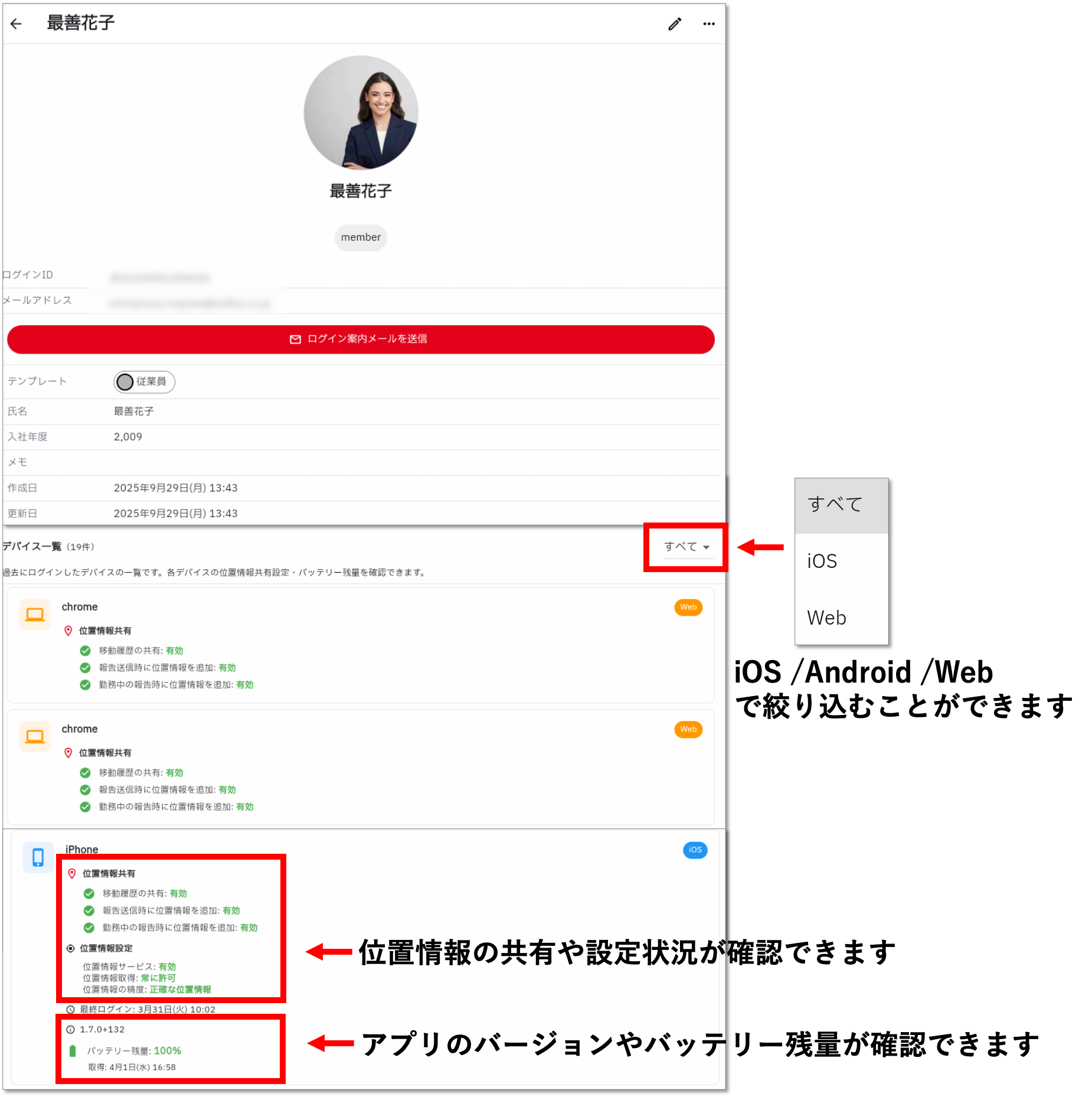Click the green check for 移動履歴の共有 on iPhone
Viewport: 1092px width, 1097px height.
pos(89,894)
